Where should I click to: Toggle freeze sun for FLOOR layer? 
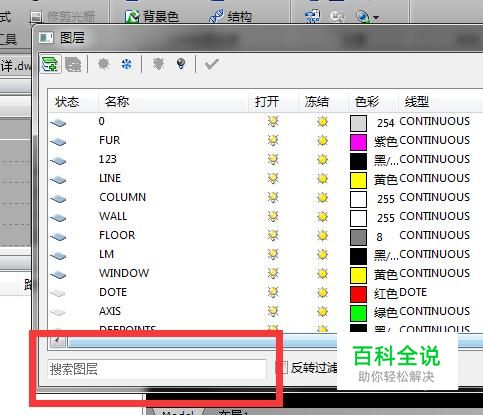322,236
